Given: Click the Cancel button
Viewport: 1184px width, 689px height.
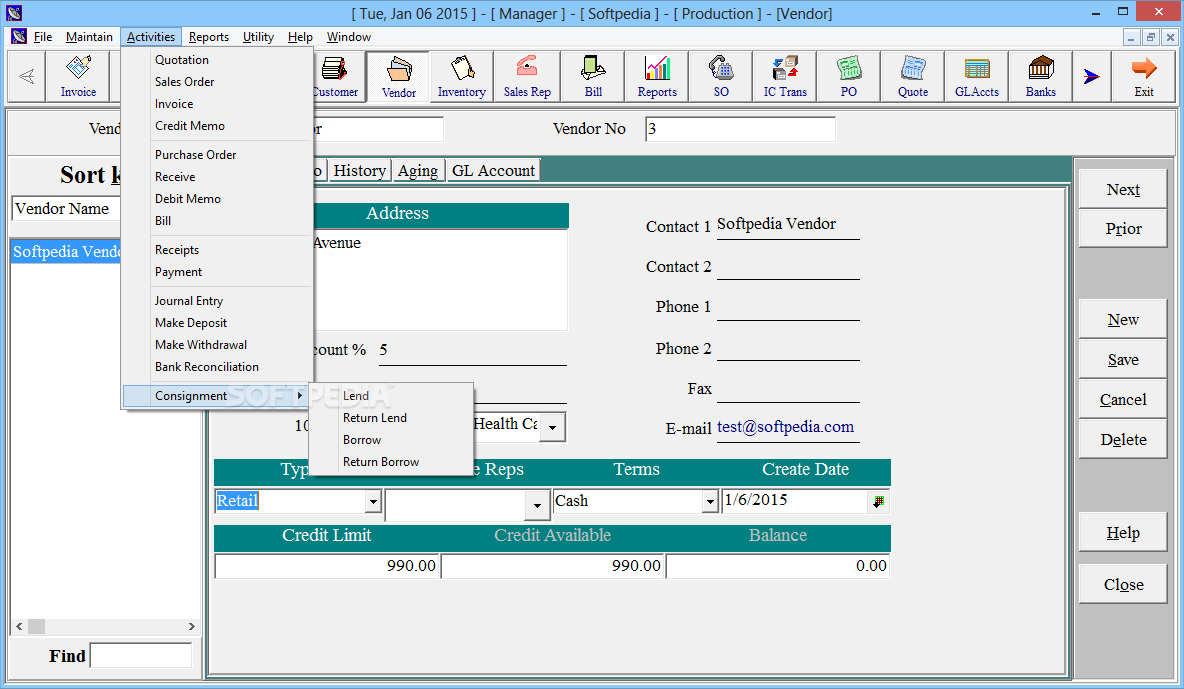Looking at the screenshot, I should [x=1123, y=399].
